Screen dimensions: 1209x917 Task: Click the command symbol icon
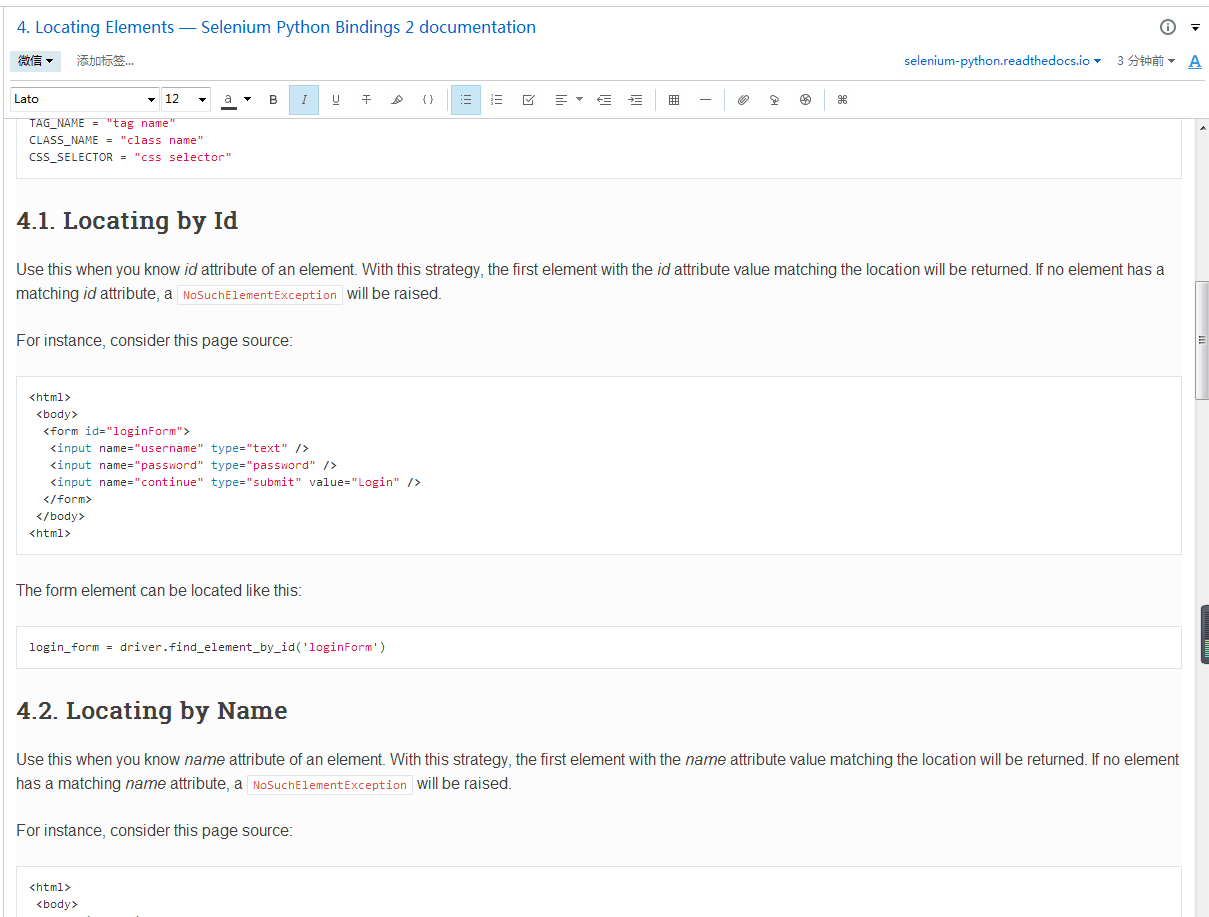click(842, 100)
